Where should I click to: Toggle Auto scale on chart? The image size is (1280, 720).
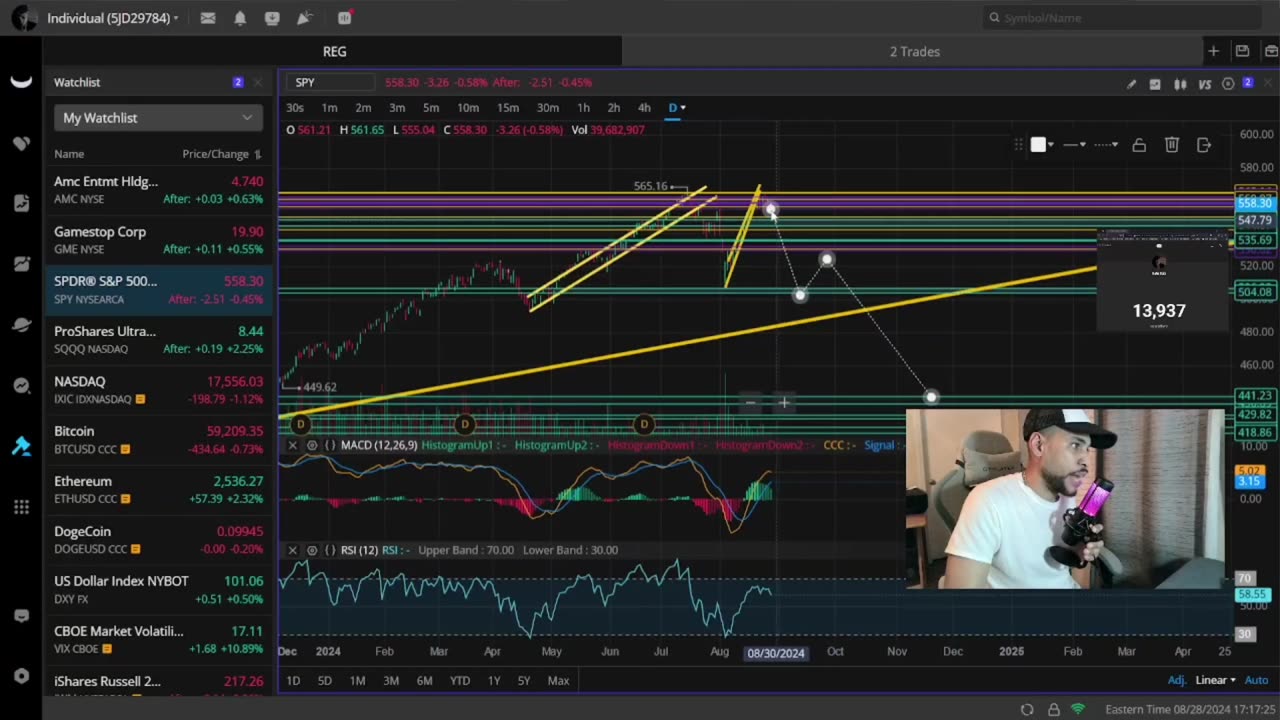(1257, 680)
